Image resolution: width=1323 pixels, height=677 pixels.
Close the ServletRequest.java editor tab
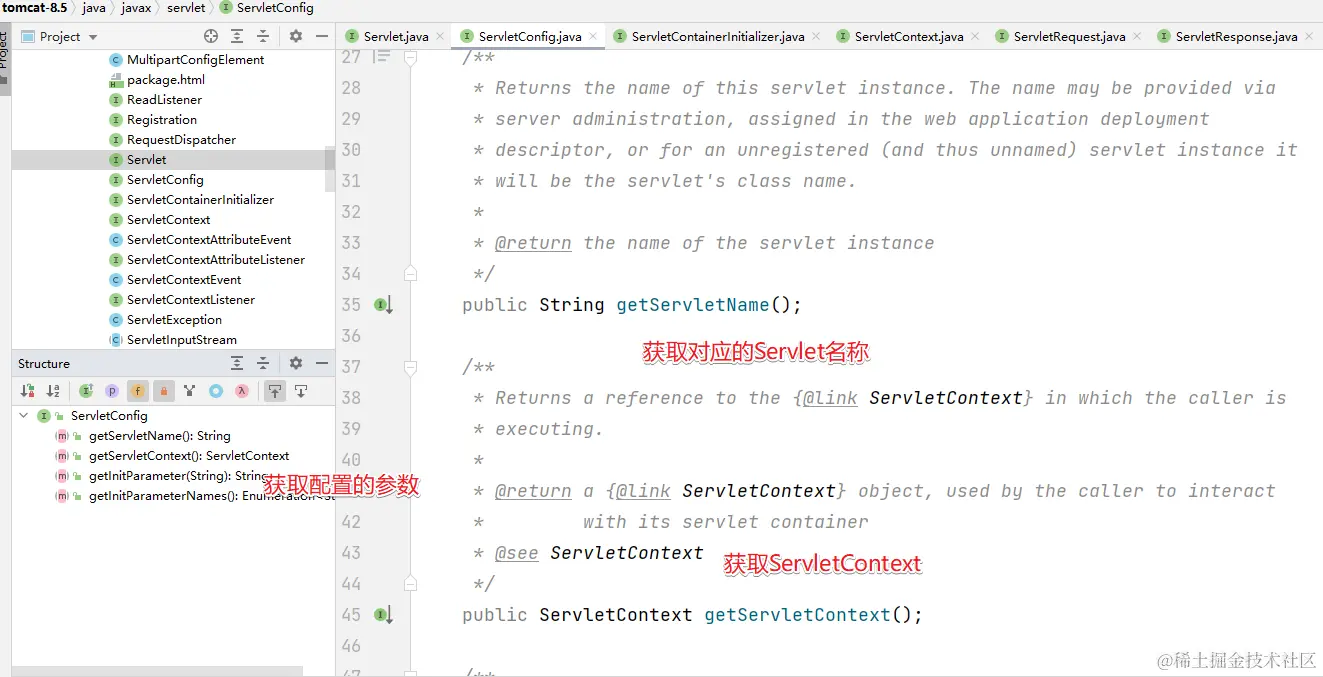tap(1137, 36)
